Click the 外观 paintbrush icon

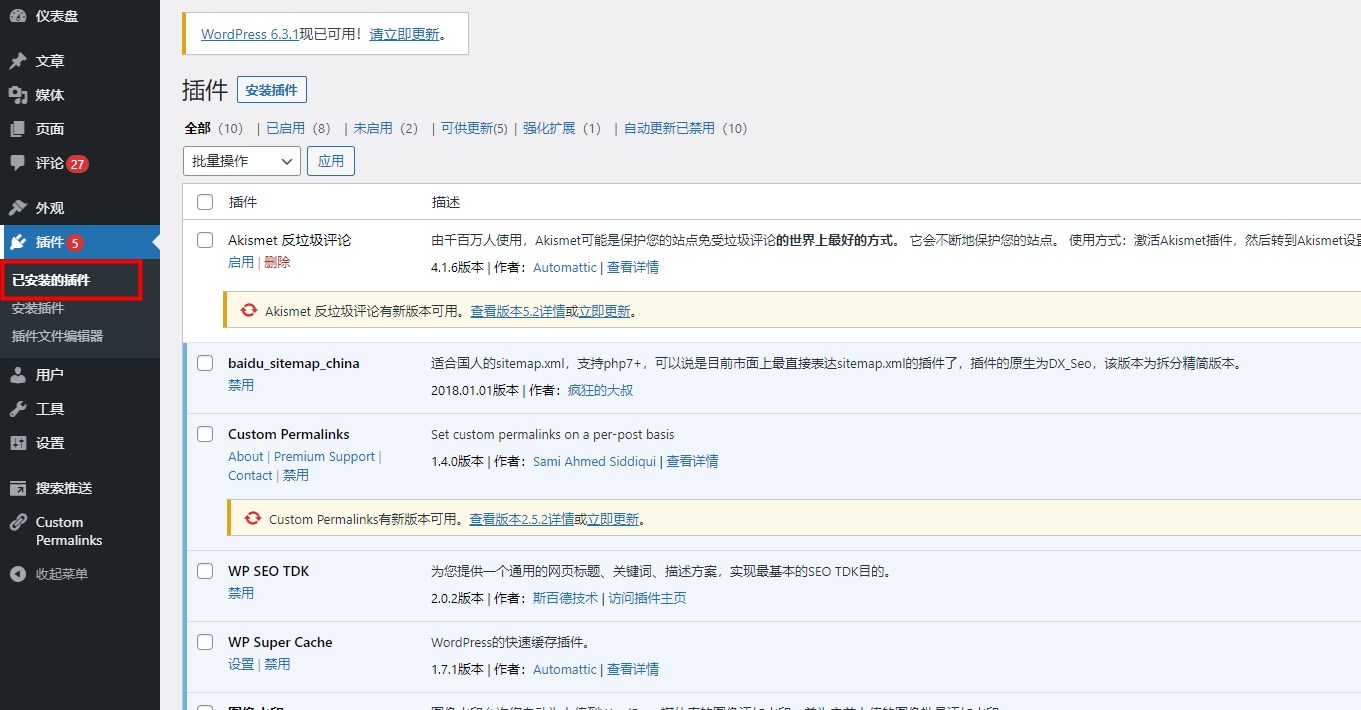tap(18, 208)
